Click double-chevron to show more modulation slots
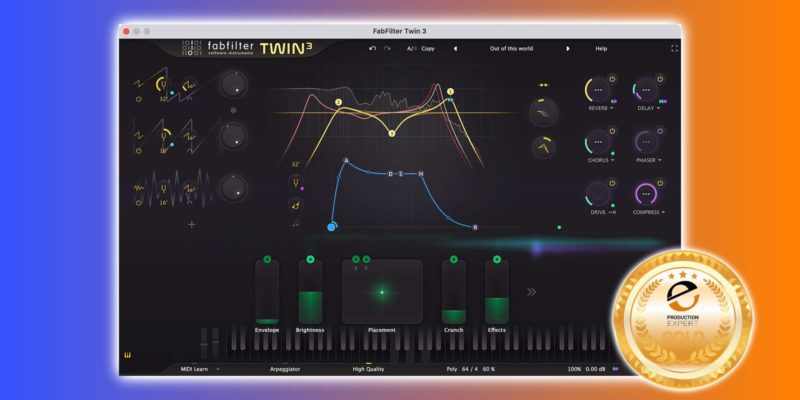Viewport: 800px width, 400px height. point(532,292)
